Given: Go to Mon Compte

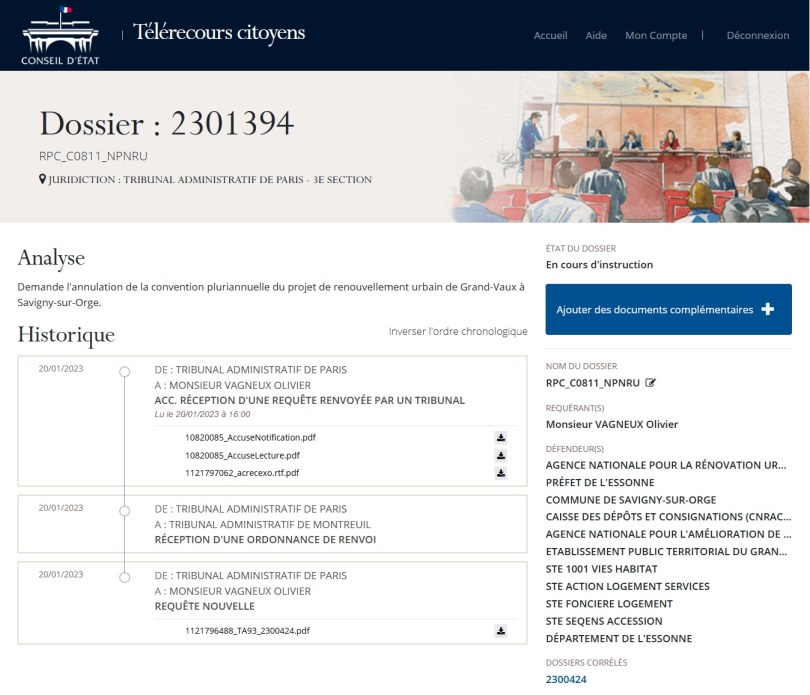Looking at the screenshot, I should pos(656,35).
